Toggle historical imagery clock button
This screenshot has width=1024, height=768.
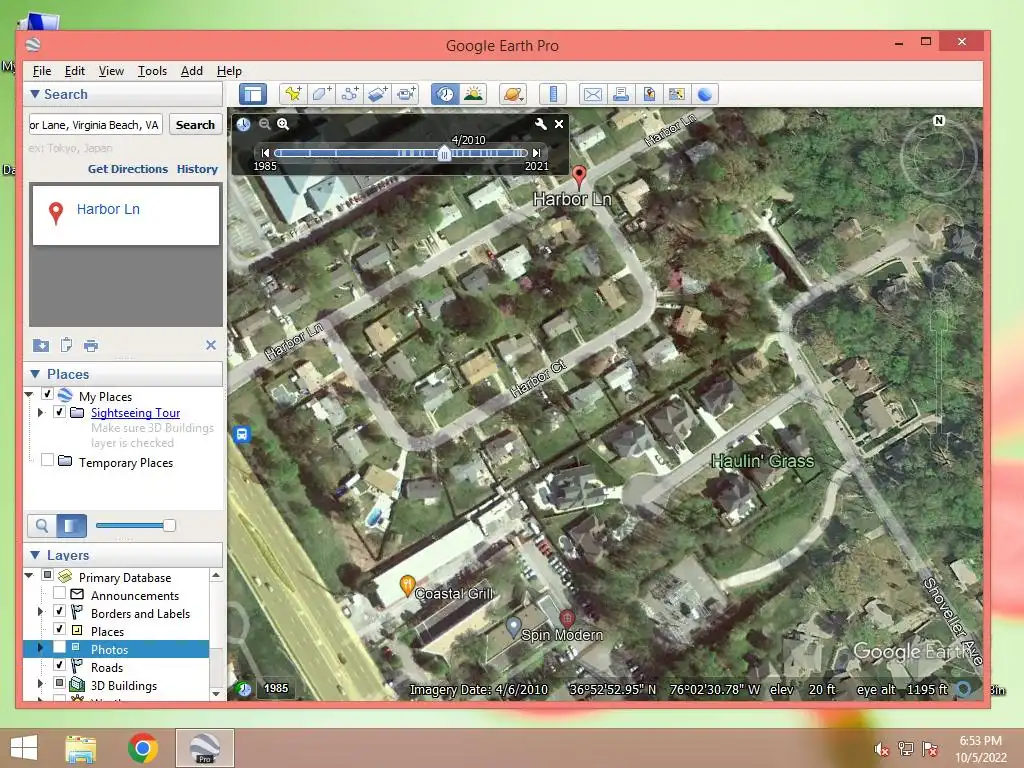tap(445, 94)
